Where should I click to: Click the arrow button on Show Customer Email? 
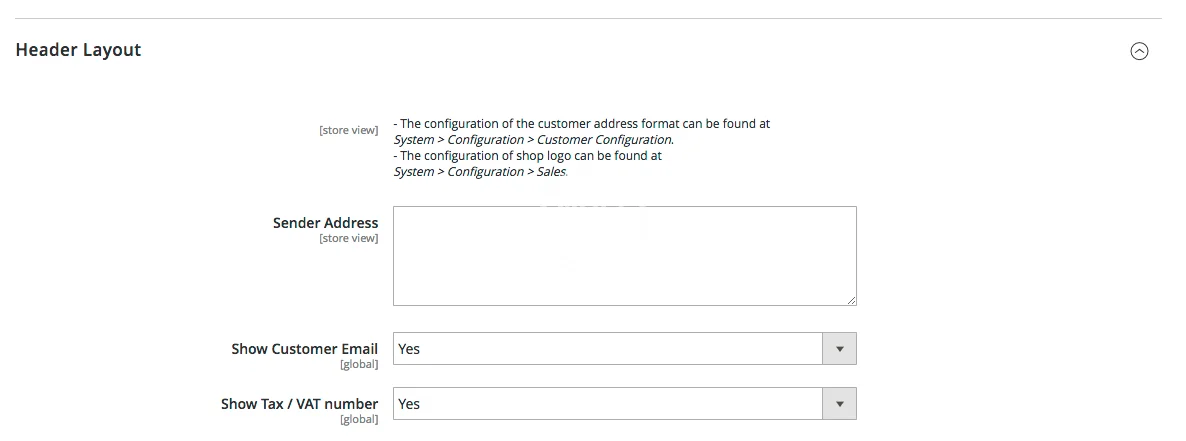coord(839,349)
